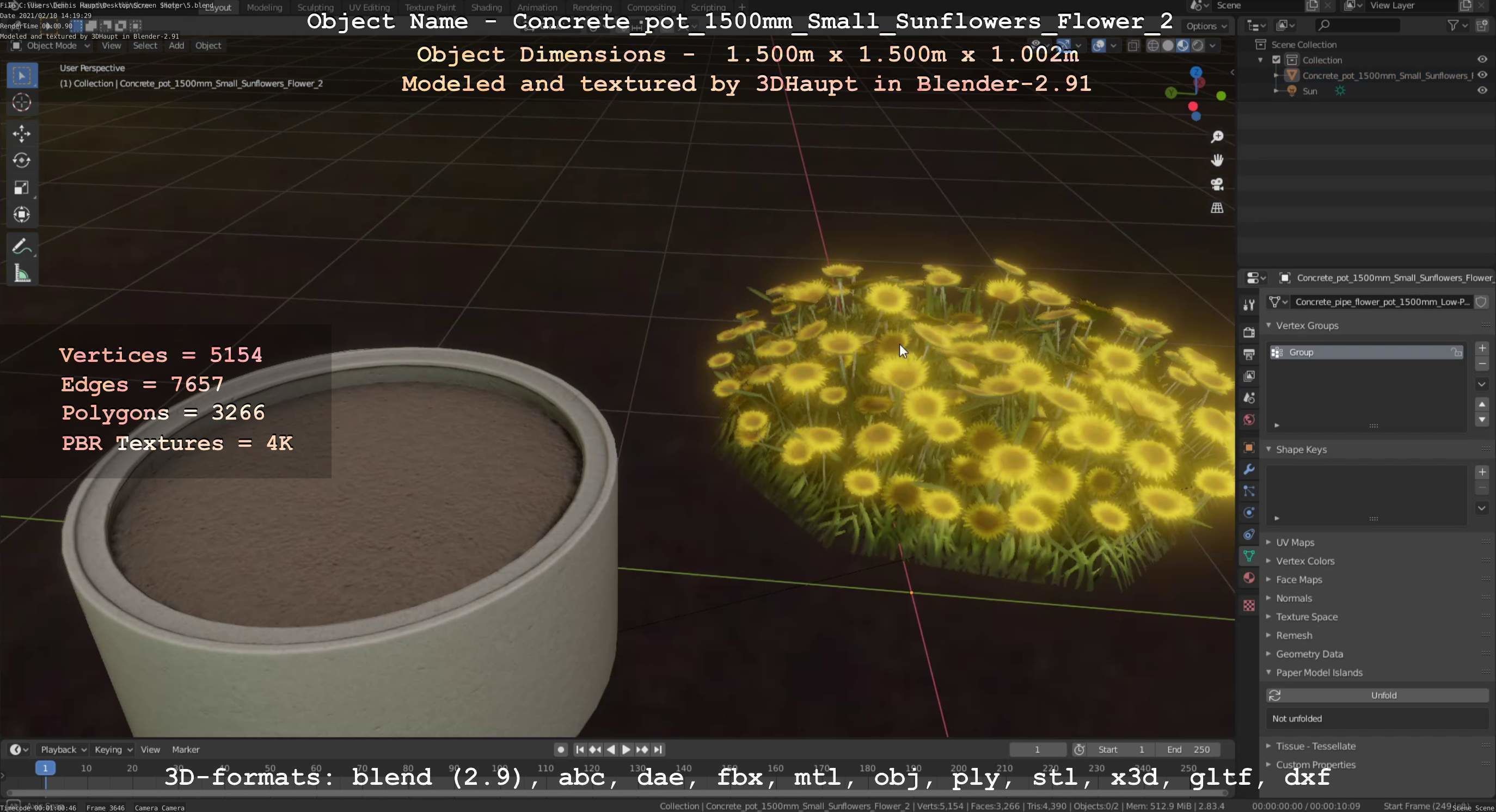Expand the UV Maps panel
The width and height of the screenshot is (1496, 812).
click(x=1268, y=542)
